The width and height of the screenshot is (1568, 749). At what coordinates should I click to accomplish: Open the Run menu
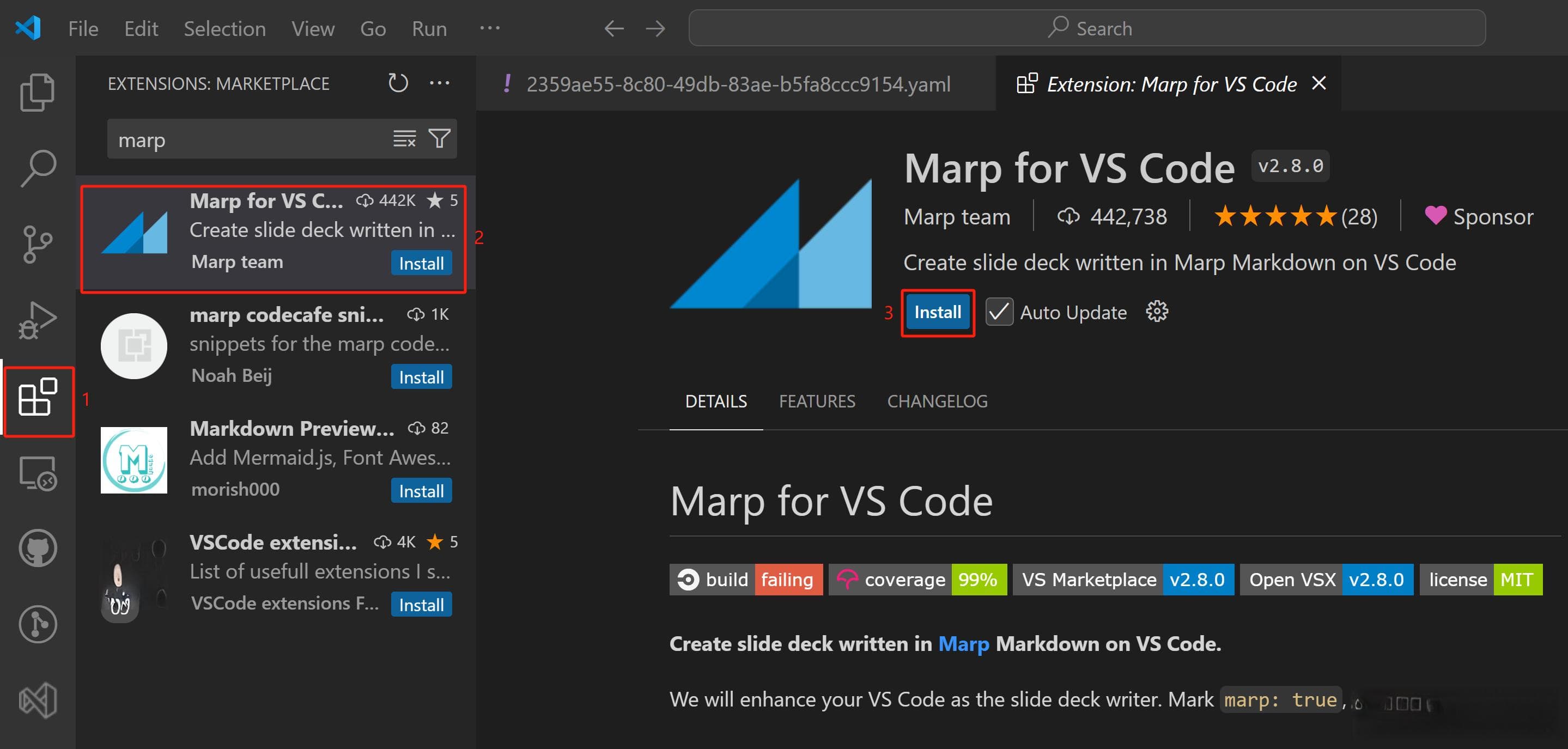tap(429, 28)
